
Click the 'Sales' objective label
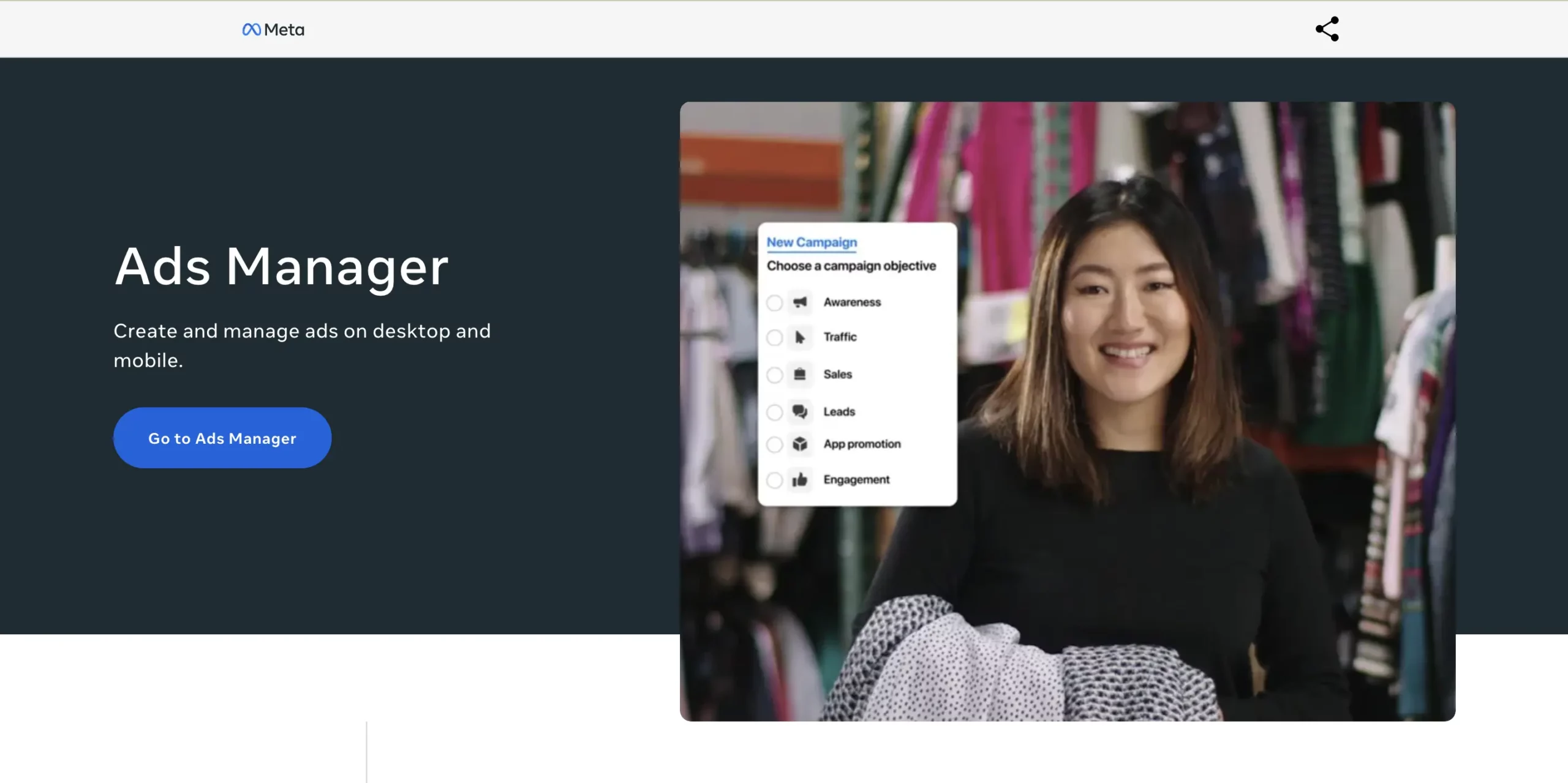click(x=837, y=374)
